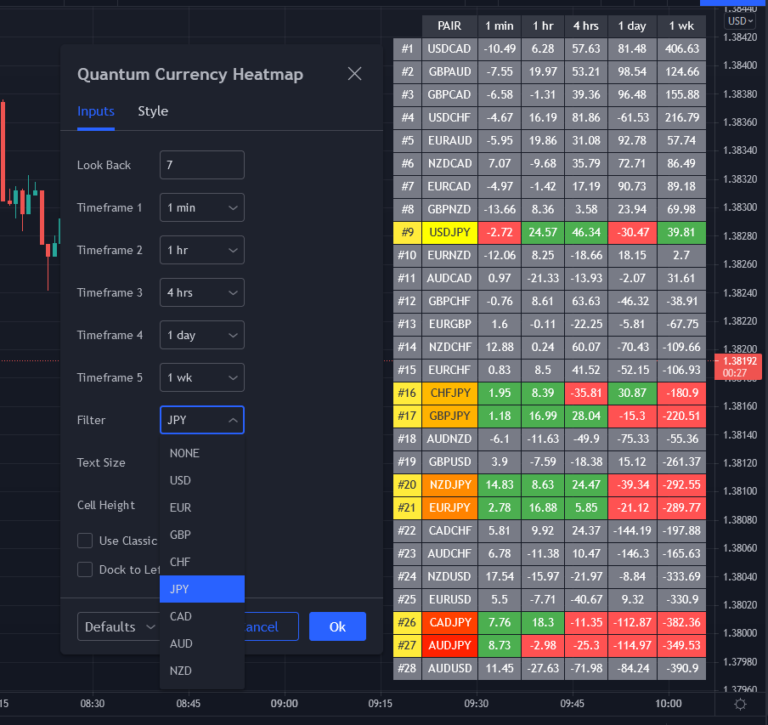Expand the Timeframe 1 dropdown

(201, 207)
